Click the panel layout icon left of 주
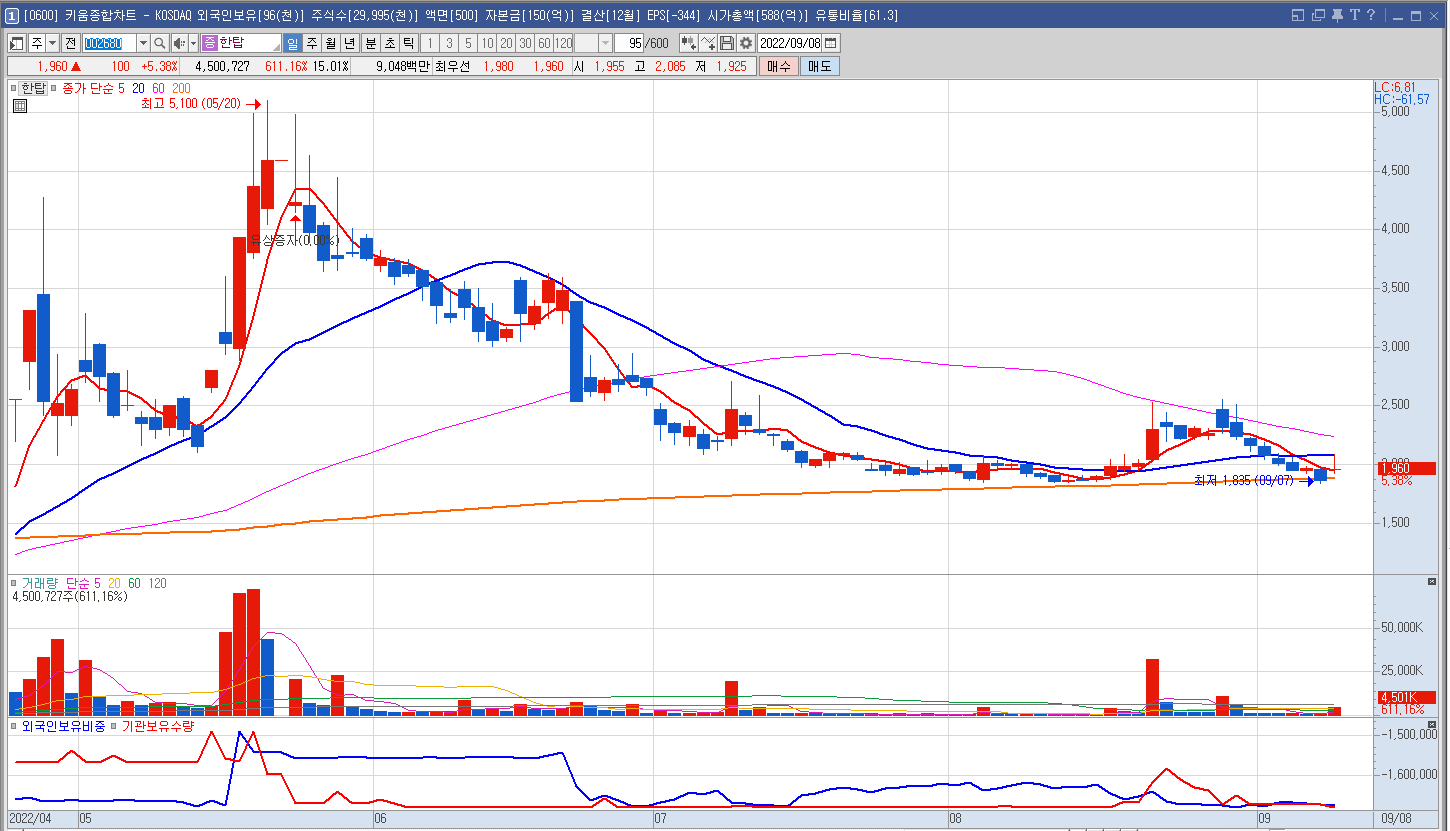 pos(16,43)
